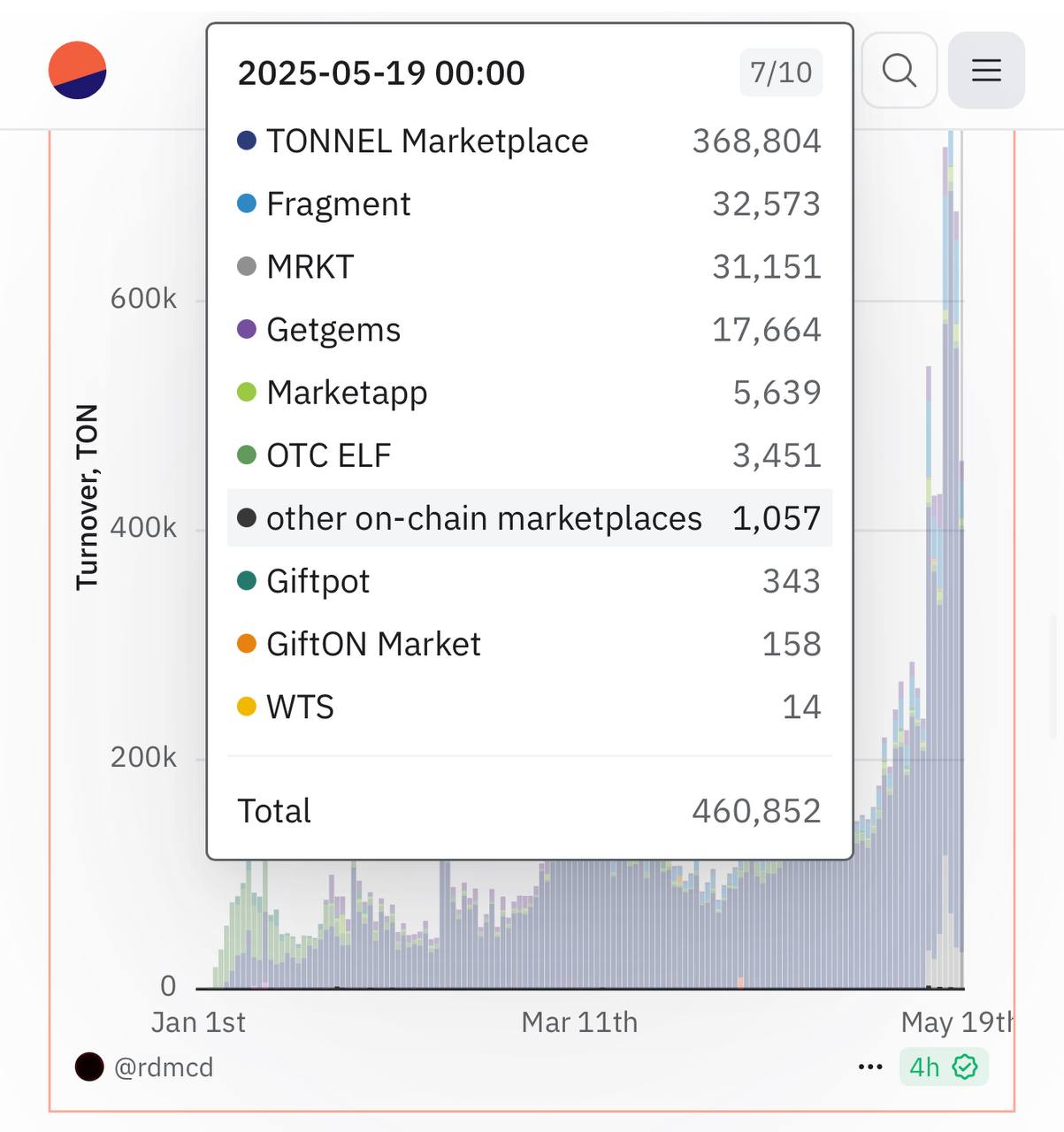
Task: Click the Turnover, TON axis title
Action: point(87,497)
